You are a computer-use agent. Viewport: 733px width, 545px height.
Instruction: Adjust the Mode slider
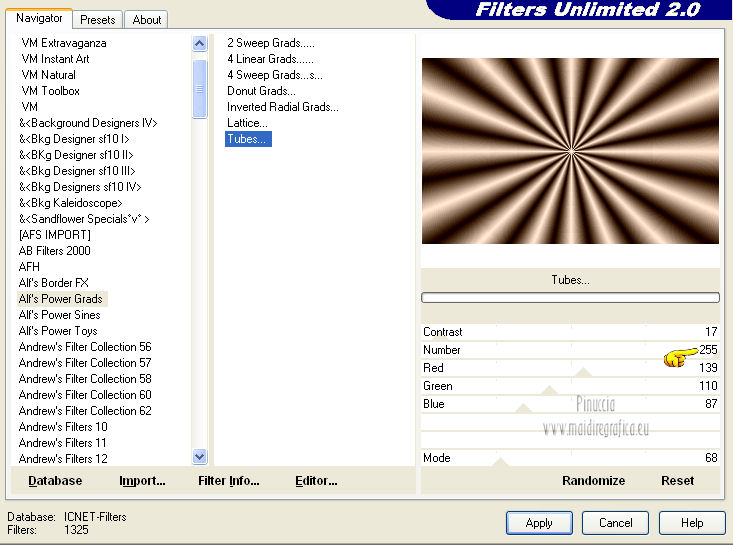(570, 458)
